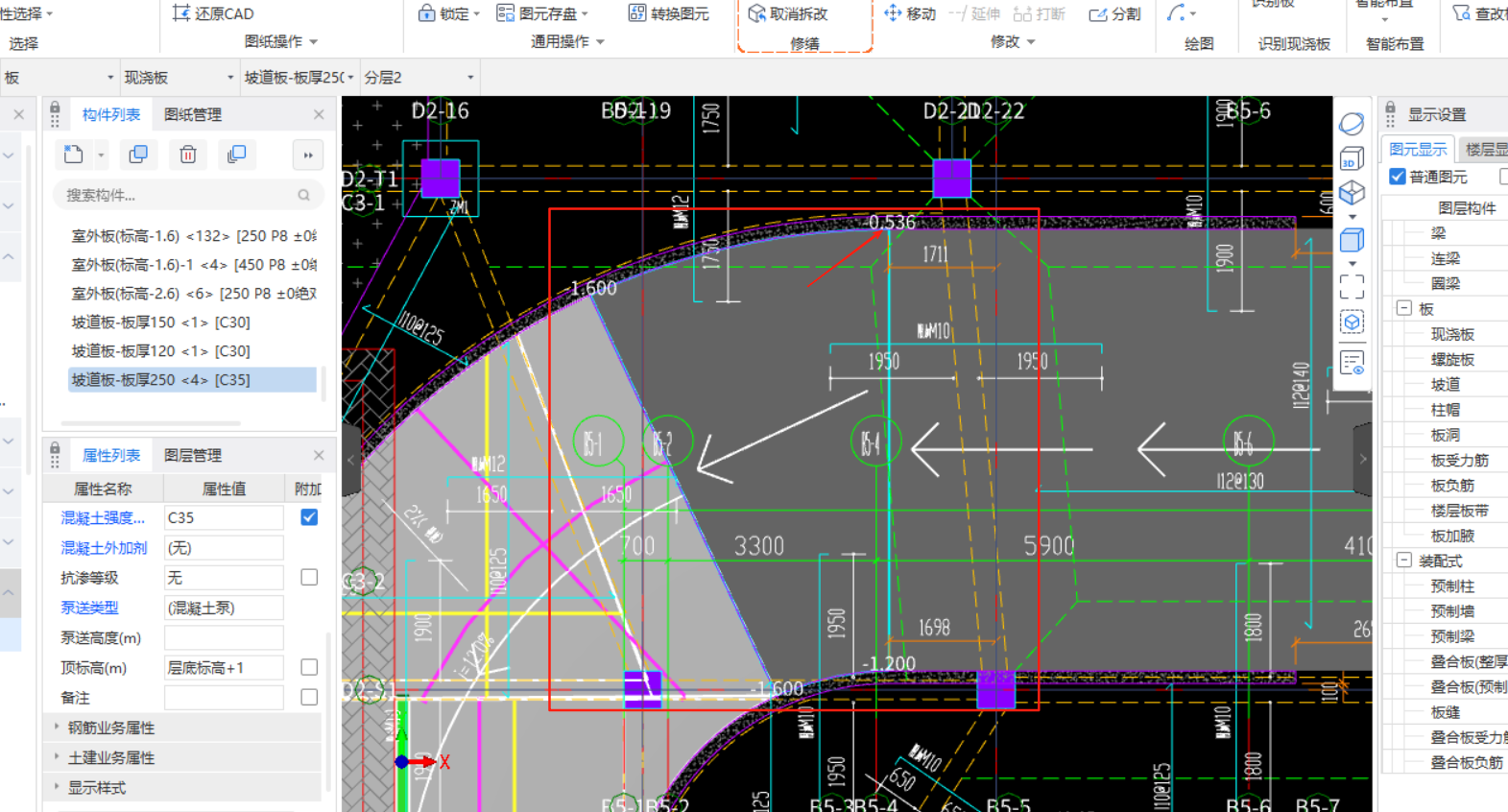Click the isometric view box icon

(x=1352, y=193)
